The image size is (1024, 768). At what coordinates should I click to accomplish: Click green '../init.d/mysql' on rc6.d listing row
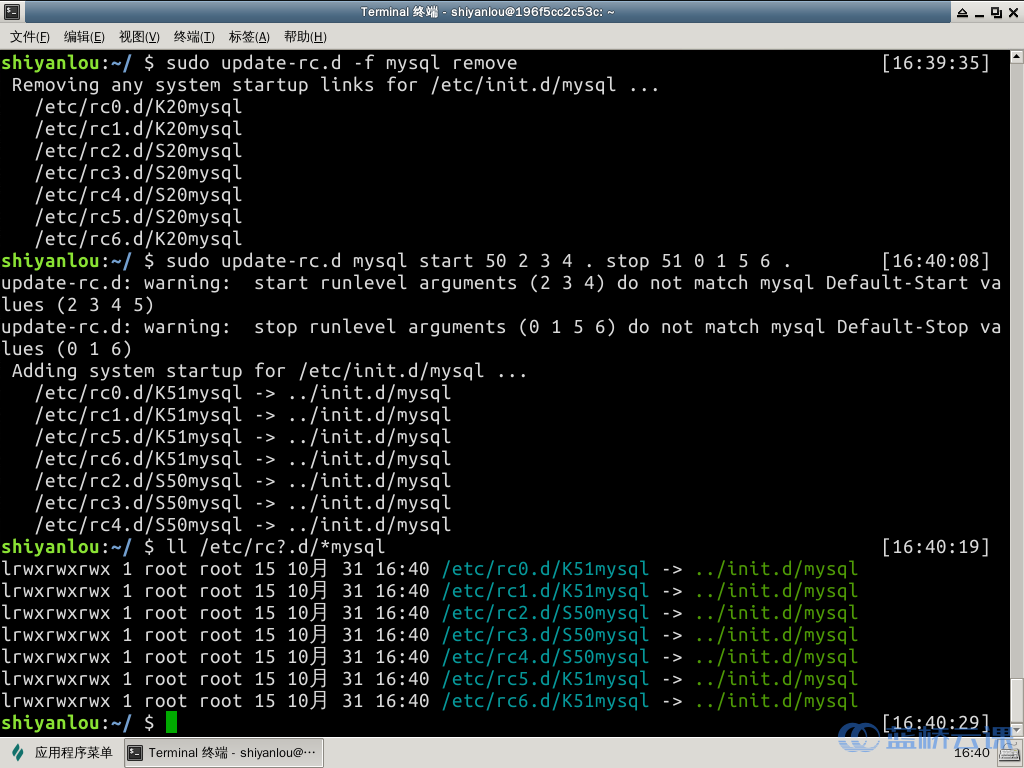[x=776, y=701]
